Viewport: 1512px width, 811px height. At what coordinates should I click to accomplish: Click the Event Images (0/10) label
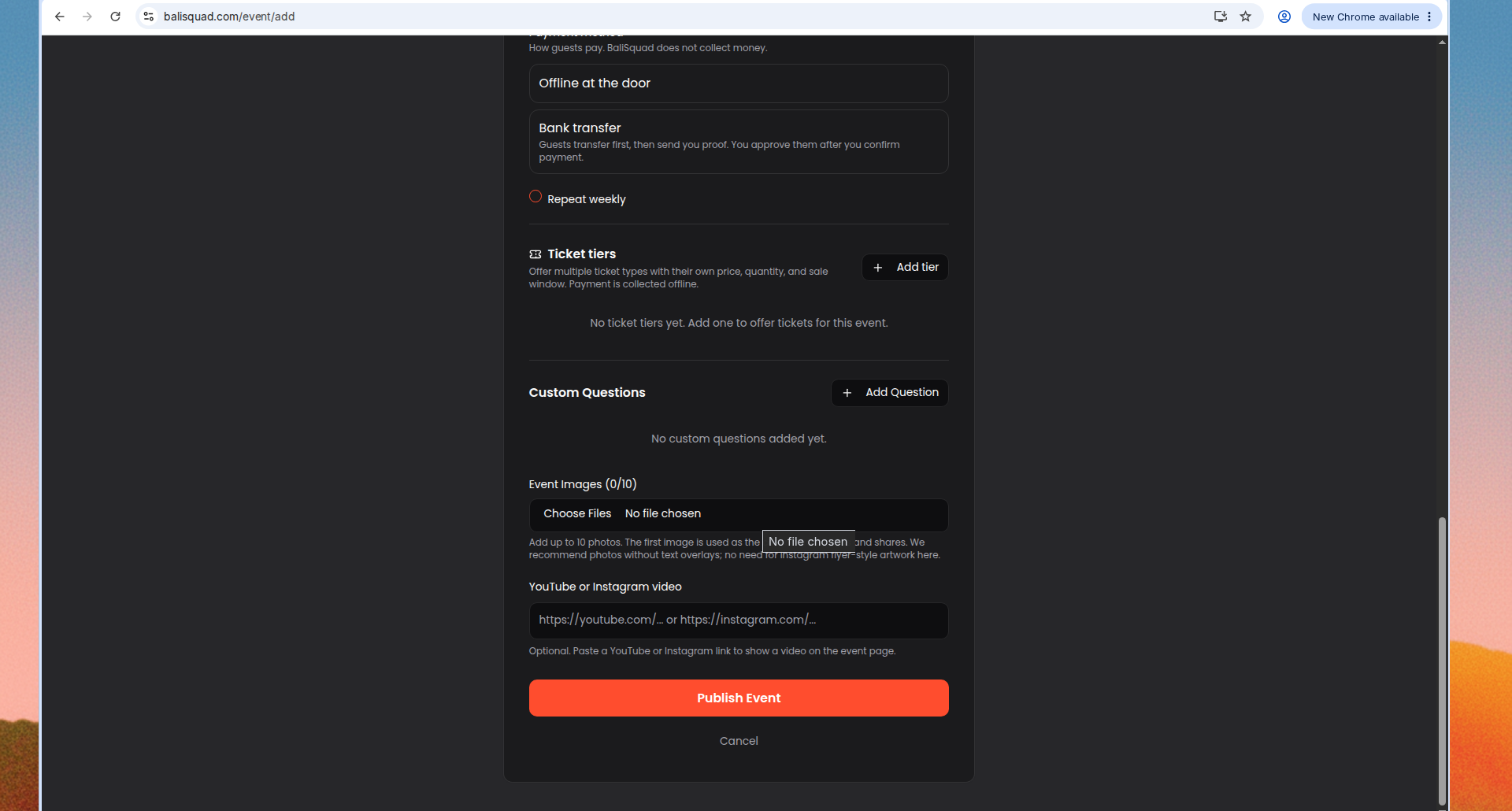click(x=583, y=484)
